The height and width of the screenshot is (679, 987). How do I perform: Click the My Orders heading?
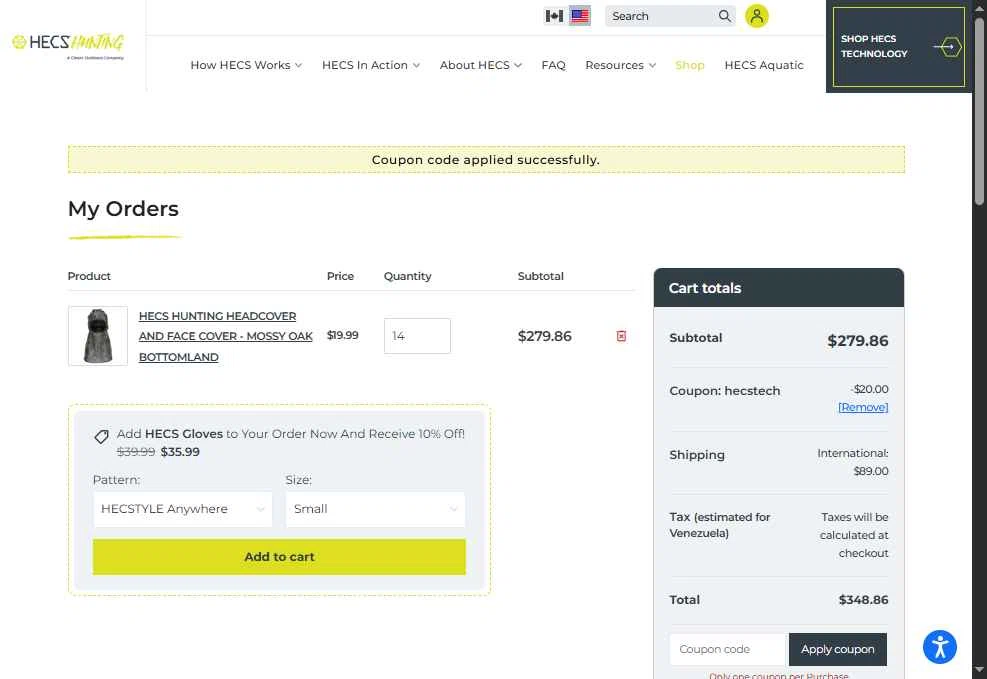pos(123,209)
